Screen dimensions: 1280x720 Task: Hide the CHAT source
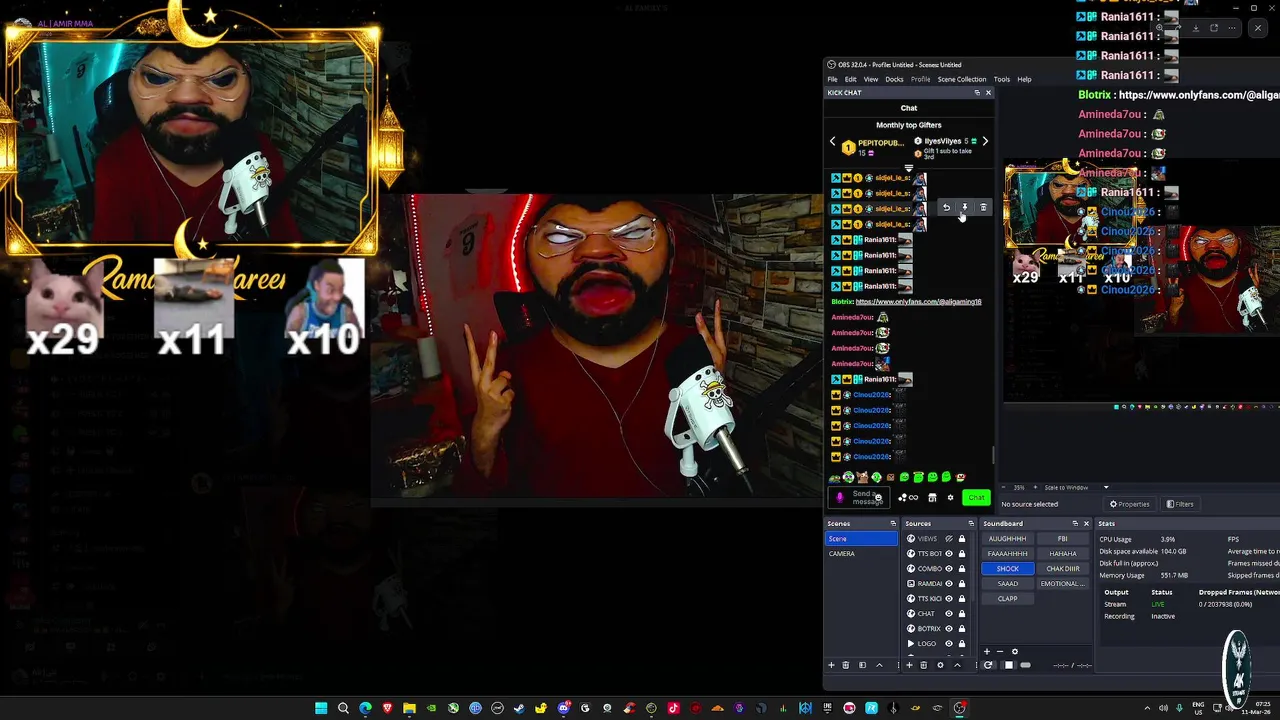949,614
